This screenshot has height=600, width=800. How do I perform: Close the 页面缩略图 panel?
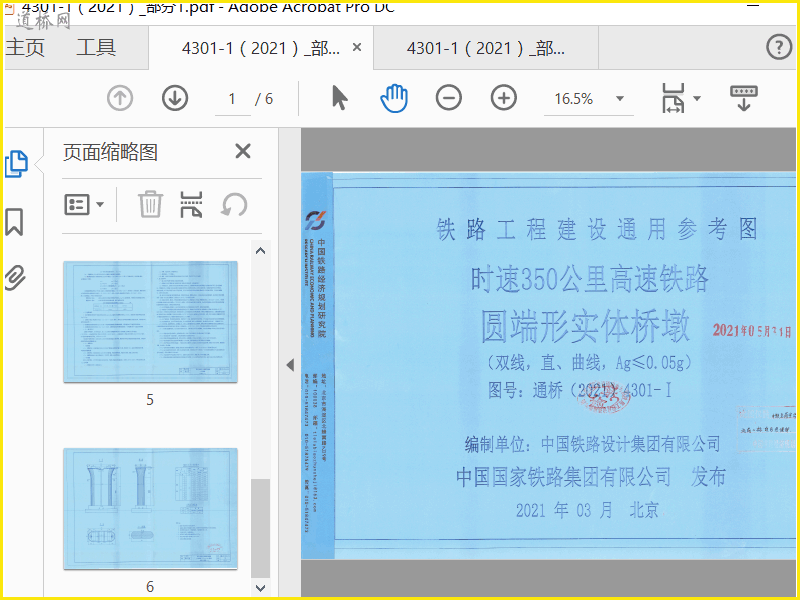tap(242, 151)
